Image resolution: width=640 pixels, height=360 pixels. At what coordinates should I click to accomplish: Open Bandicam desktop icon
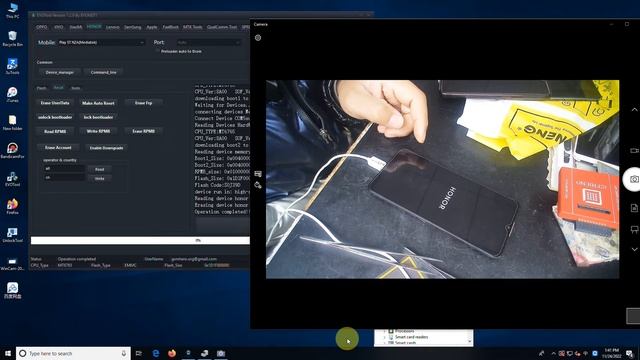[x=12, y=150]
